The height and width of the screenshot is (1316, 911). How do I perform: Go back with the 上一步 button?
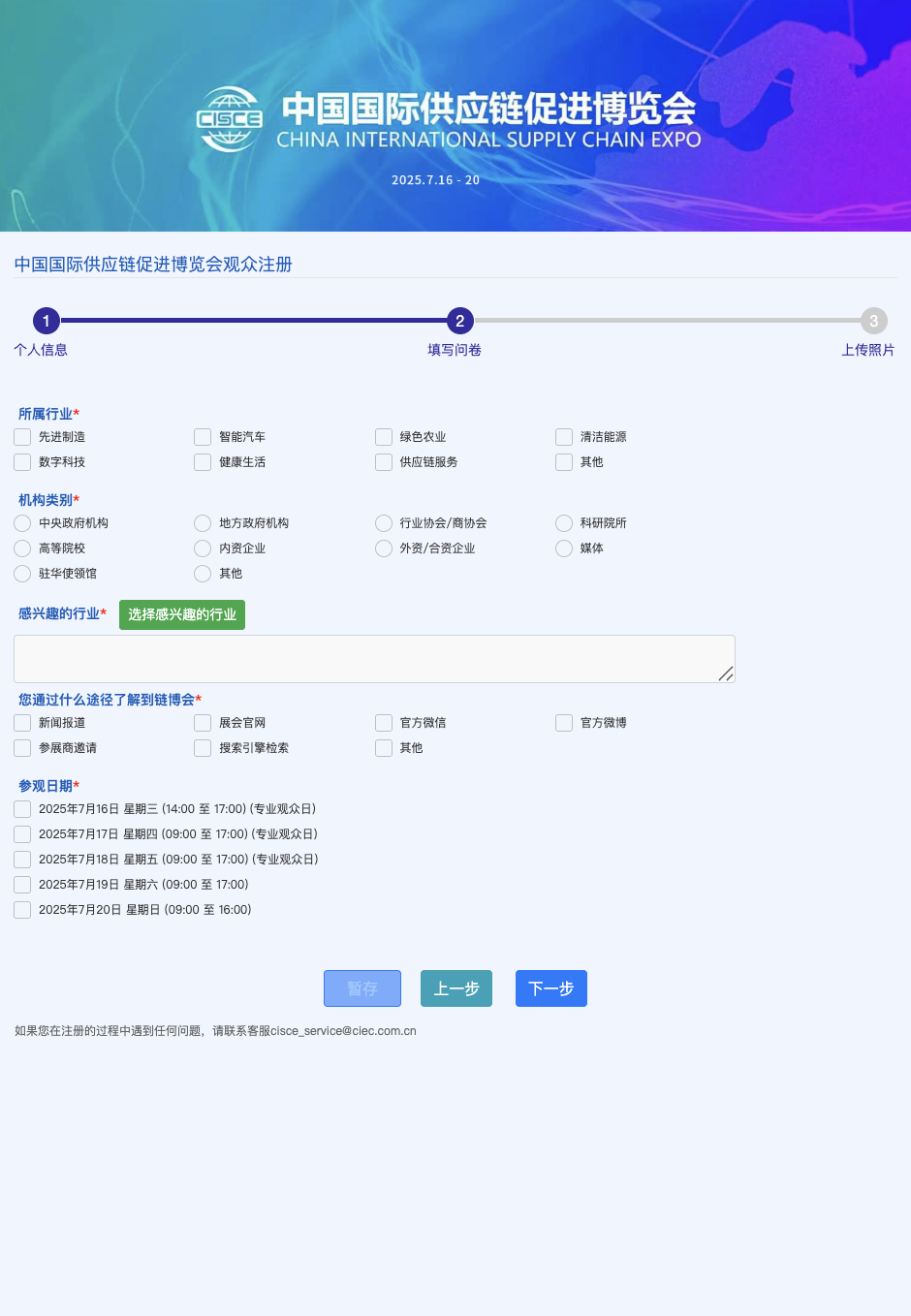pos(456,988)
